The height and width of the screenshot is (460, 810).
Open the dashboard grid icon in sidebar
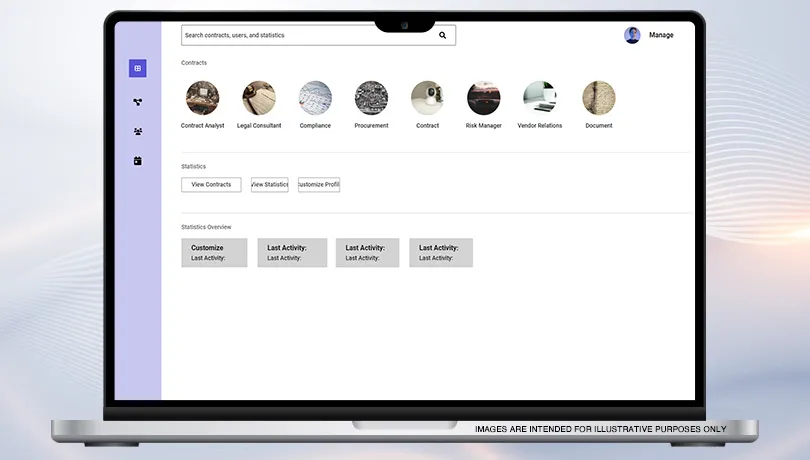[138, 68]
